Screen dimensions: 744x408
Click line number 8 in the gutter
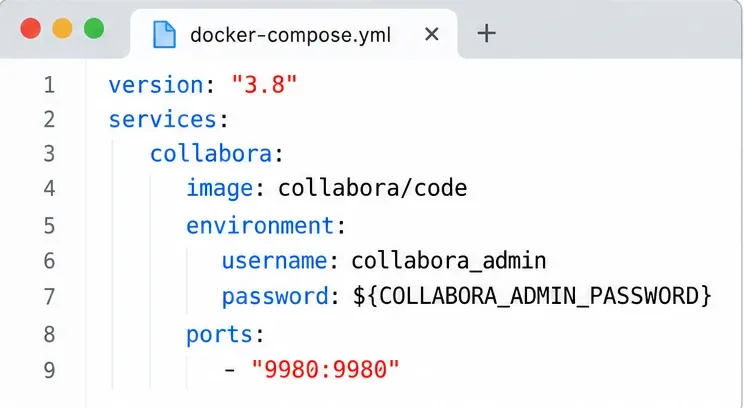49,334
